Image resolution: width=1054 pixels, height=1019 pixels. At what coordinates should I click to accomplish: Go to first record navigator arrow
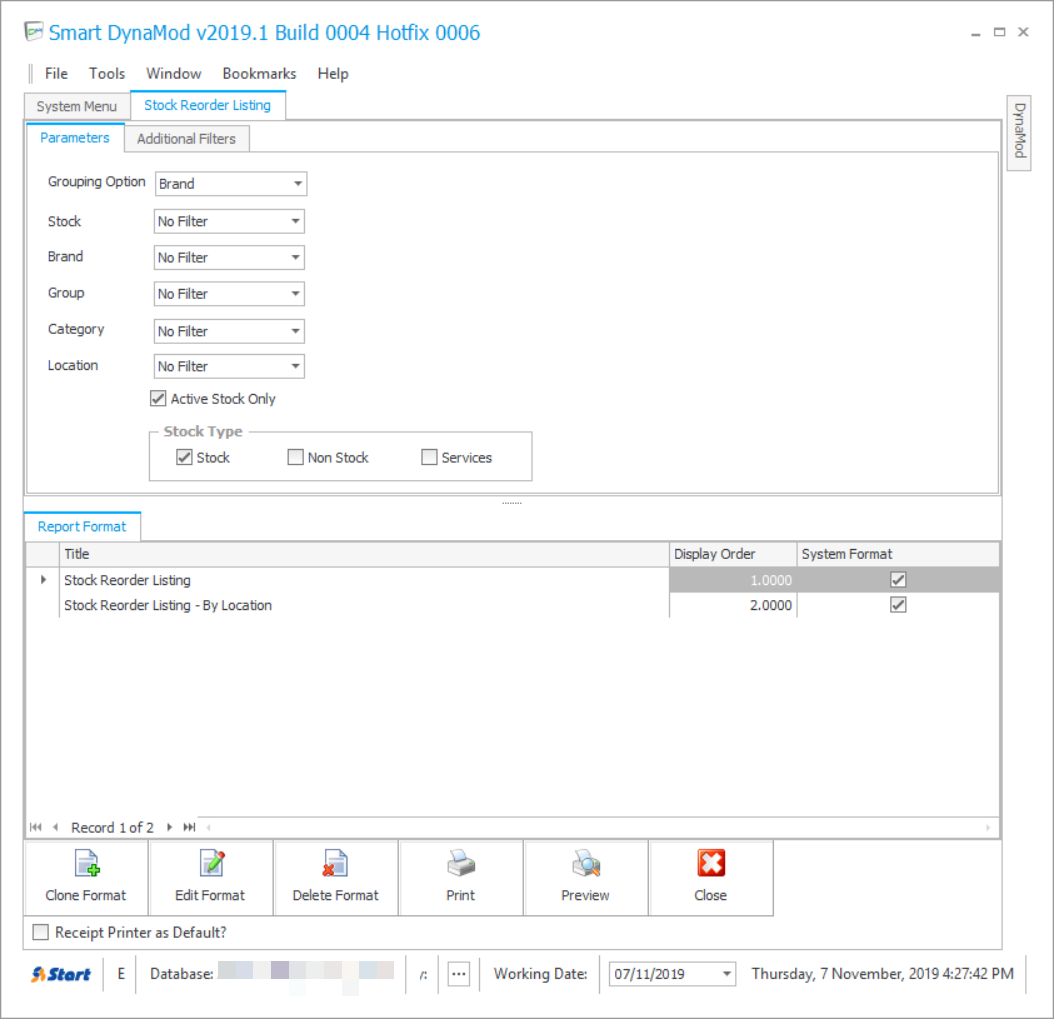pos(36,827)
